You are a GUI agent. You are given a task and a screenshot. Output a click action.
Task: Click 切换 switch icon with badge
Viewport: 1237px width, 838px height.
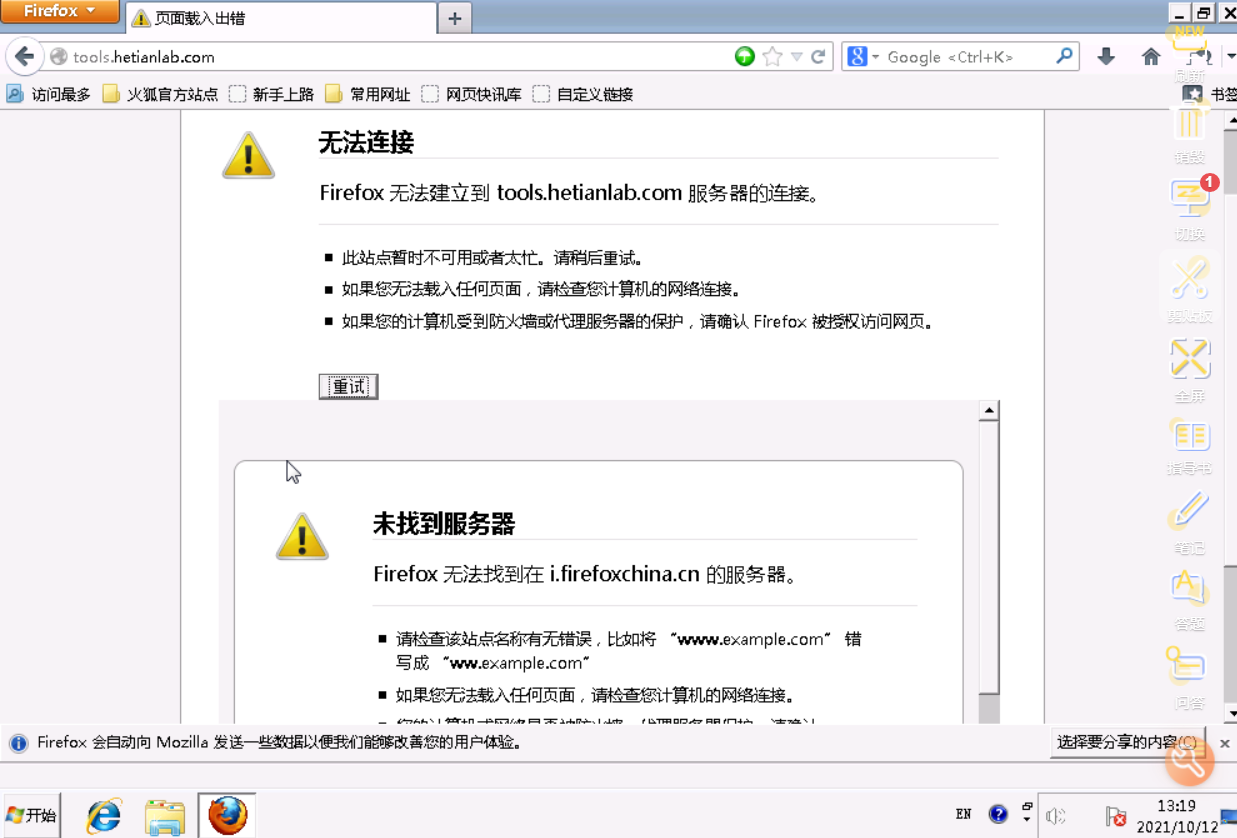pyautogui.click(x=1190, y=207)
